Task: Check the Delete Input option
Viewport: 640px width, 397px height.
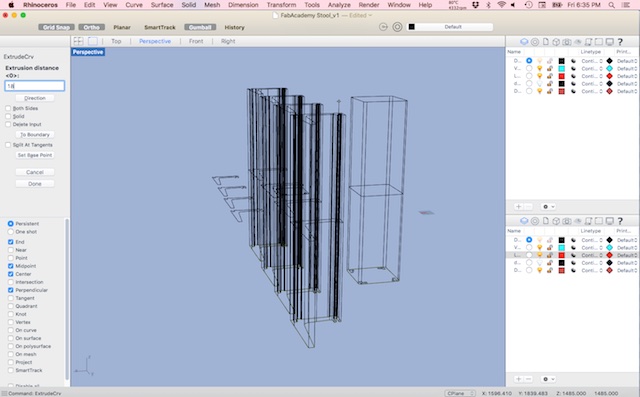Action: (x=8, y=124)
